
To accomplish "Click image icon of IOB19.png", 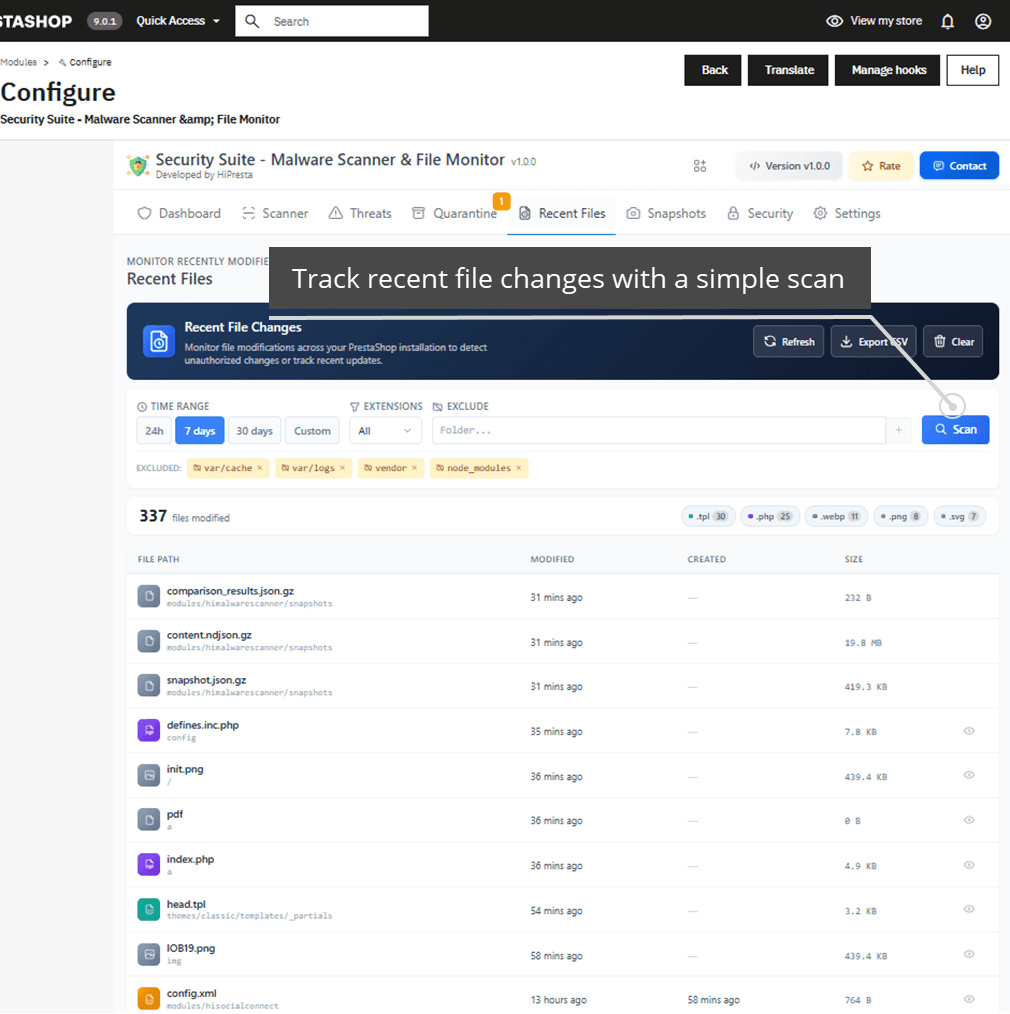I will (149, 954).
